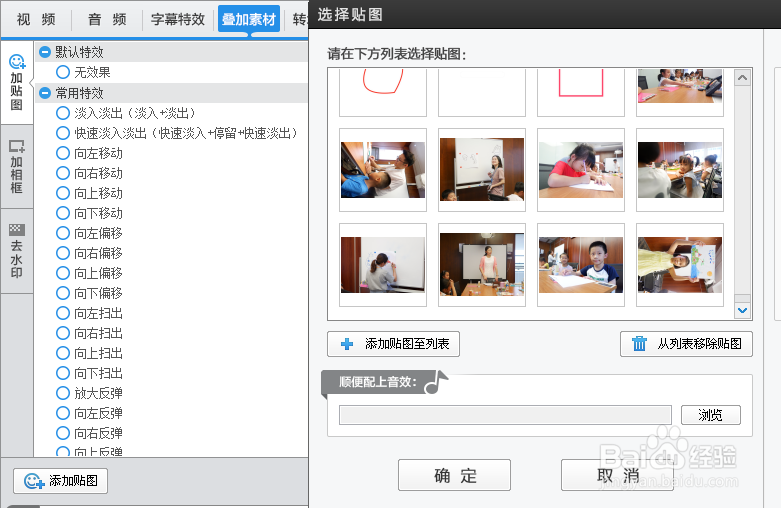Open the 加相框 sidebar panel
The width and height of the screenshot is (781, 508).
coord(16,167)
